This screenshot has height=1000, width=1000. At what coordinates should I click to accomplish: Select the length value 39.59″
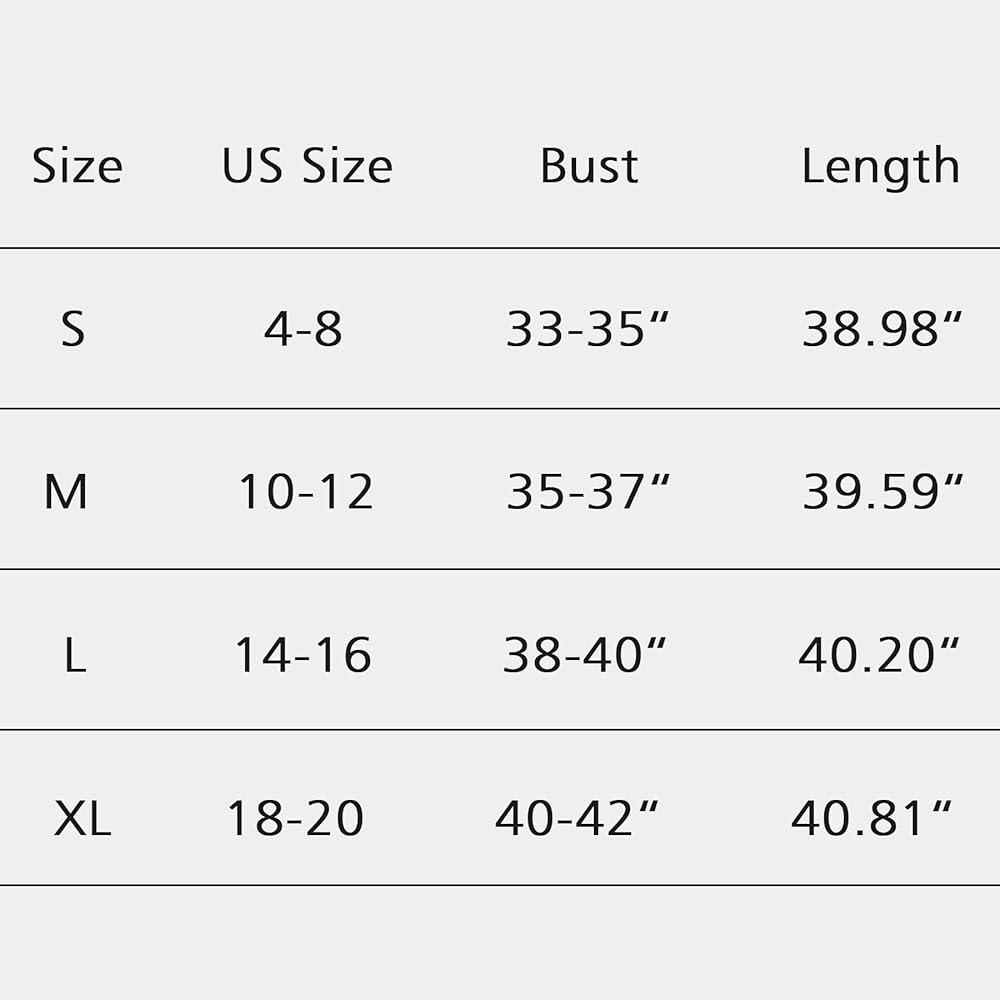click(x=883, y=491)
